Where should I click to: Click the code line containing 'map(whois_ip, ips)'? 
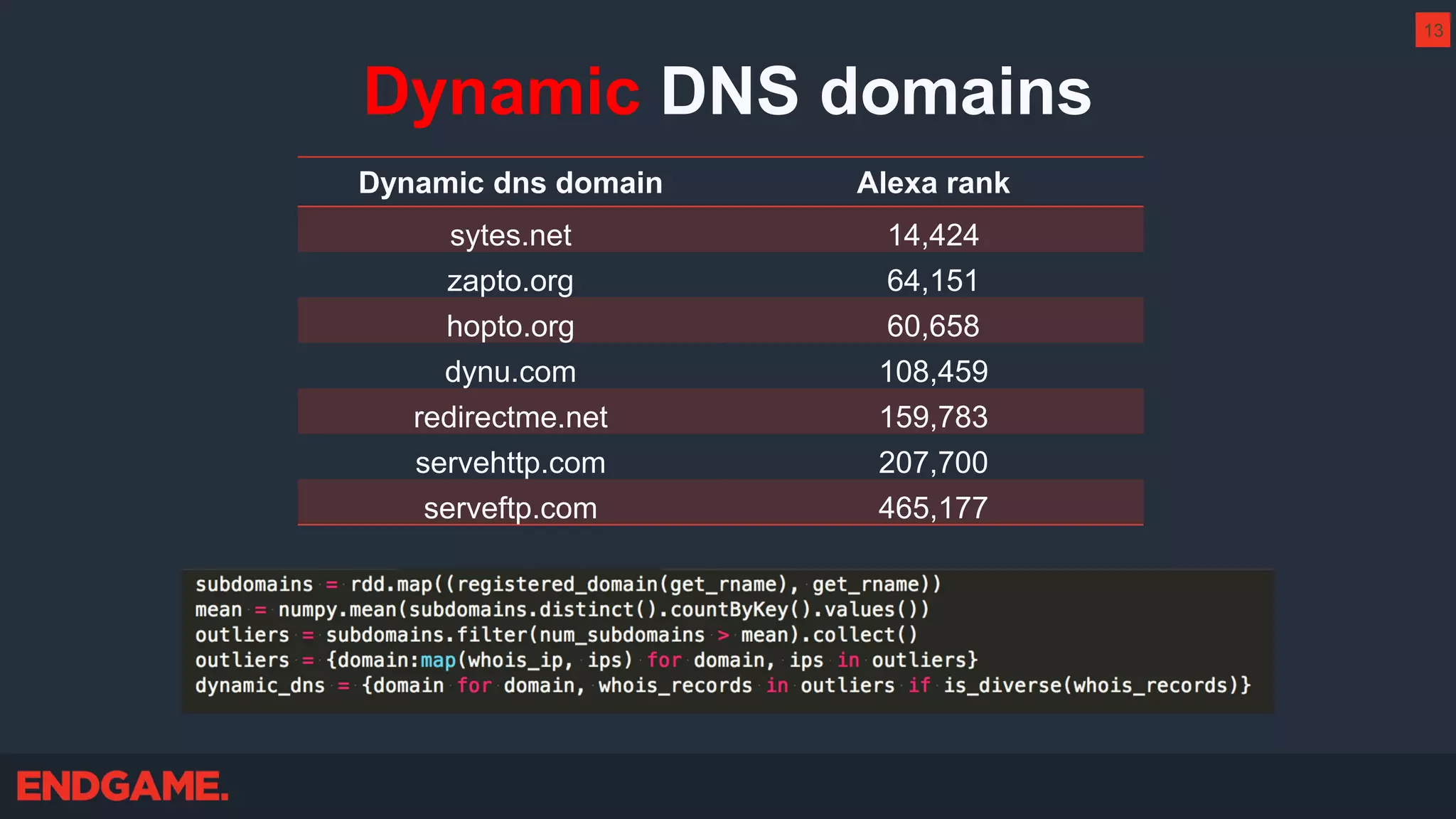tap(587, 660)
